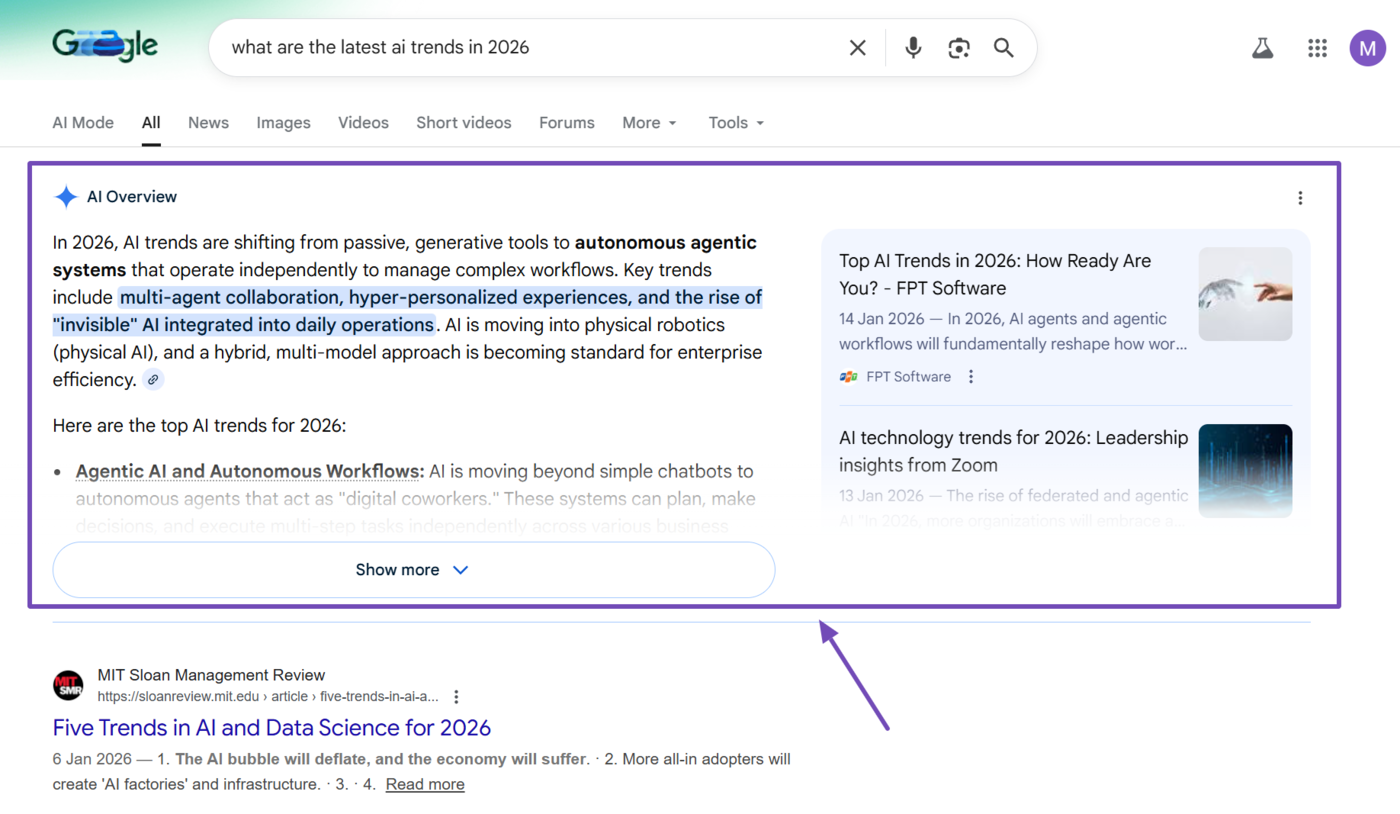Click the AI Overview sparkle icon
The height and width of the screenshot is (814, 1400).
click(x=66, y=197)
